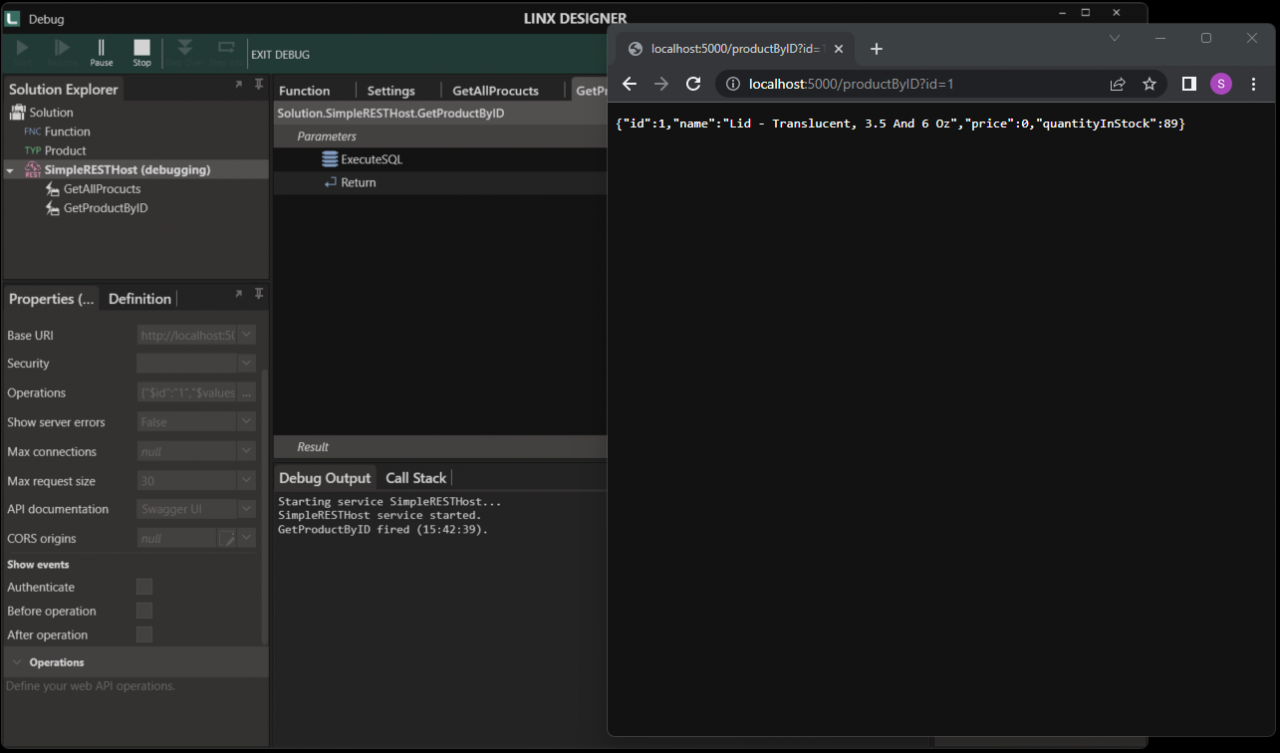Click EXIT DEBUG
This screenshot has width=1280, height=753.
tap(280, 55)
